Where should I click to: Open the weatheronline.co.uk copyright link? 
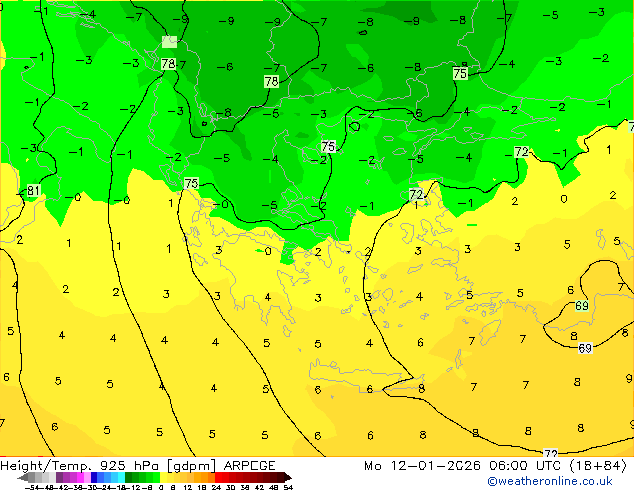[550, 481]
